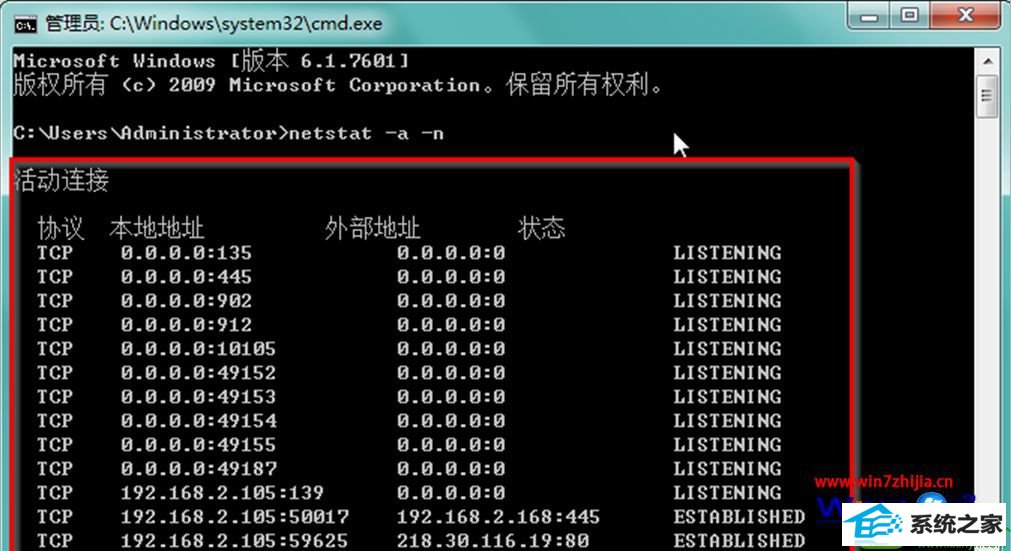Click local address 0.0.0.0:49154
Screen dimensions: 1011x551
click(x=199, y=421)
